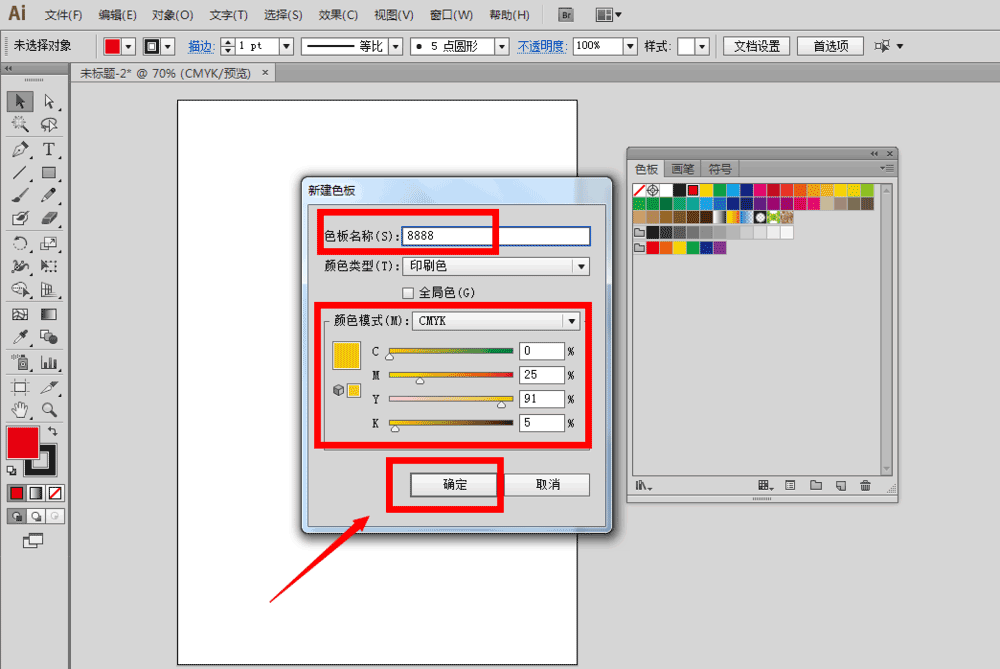The width and height of the screenshot is (1000, 669).
Task: Select the Gradient tool
Action: click(48, 314)
